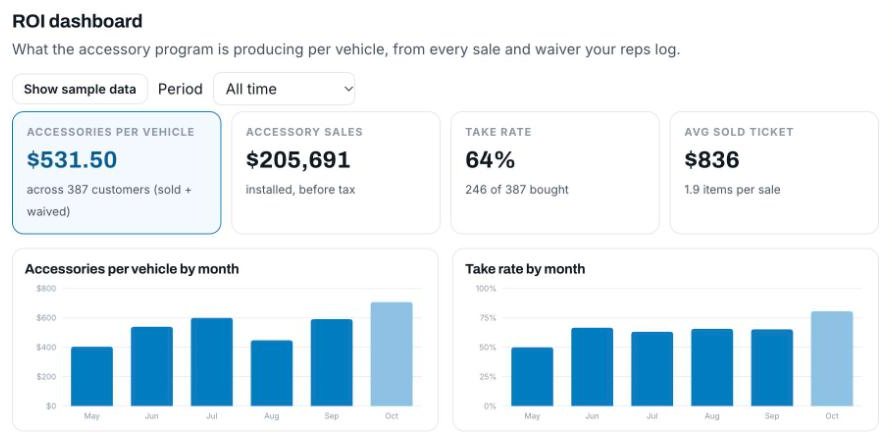The height and width of the screenshot is (438, 892).
Task: Click the $836 value
Action: (x=712, y=160)
